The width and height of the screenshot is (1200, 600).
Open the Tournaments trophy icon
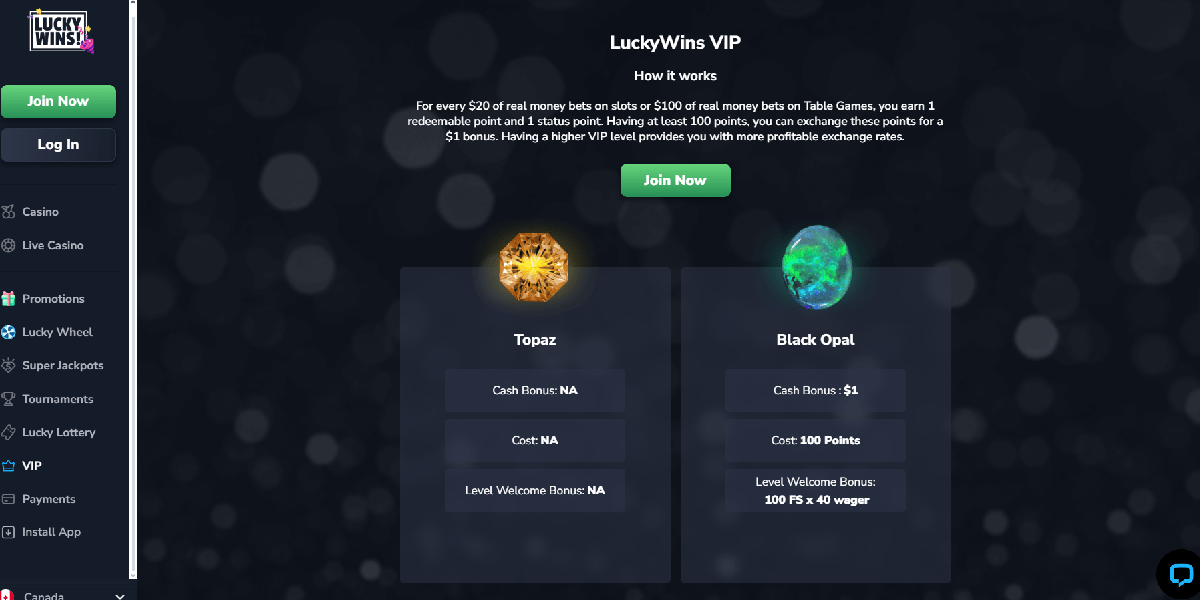point(9,399)
